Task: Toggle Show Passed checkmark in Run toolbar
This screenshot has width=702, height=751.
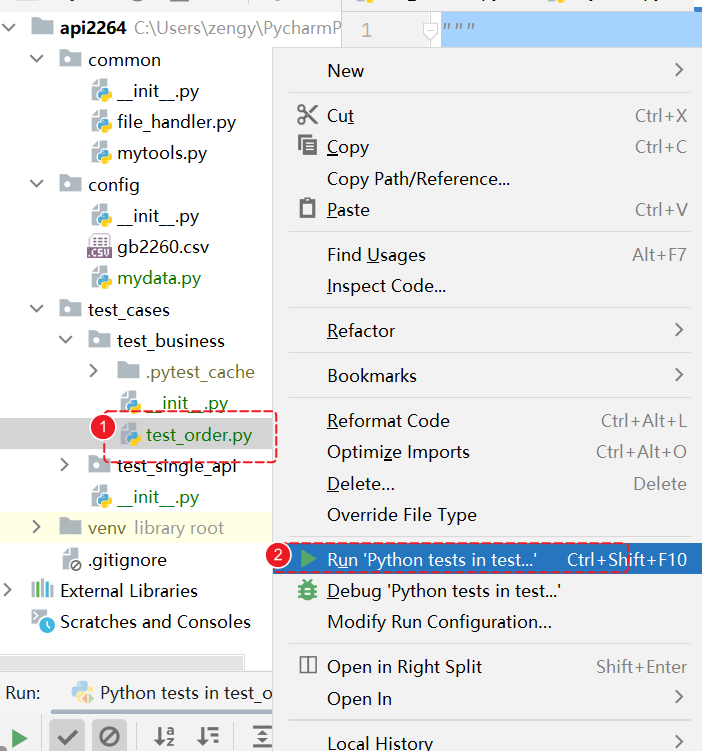Action: click(x=68, y=736)
